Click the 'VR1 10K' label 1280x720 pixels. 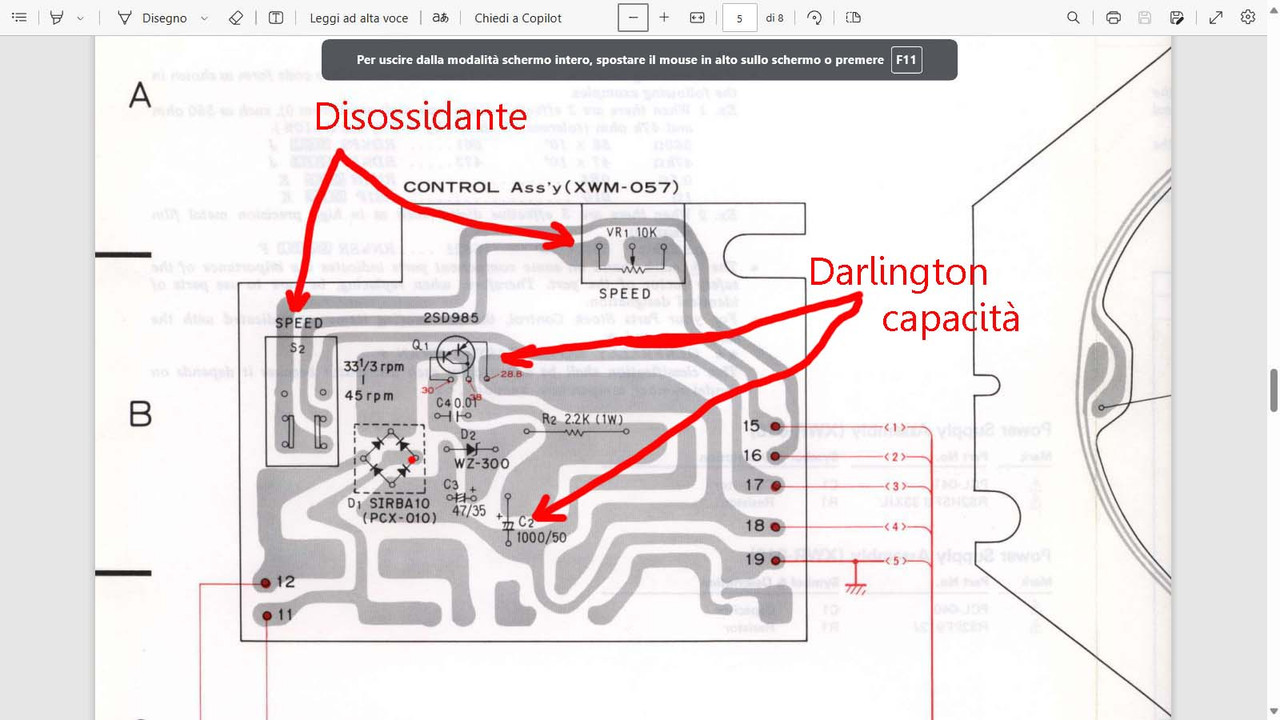pos(631,232)
